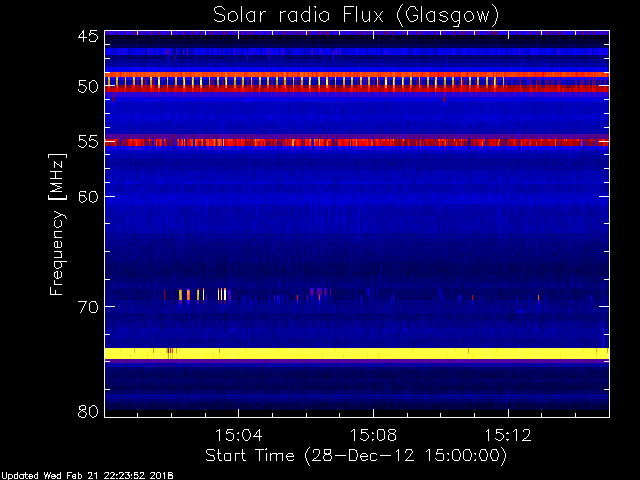Click the "Frequency [MHz]" axis label
Screen dimensions: 640x480
tap(57, 224)
